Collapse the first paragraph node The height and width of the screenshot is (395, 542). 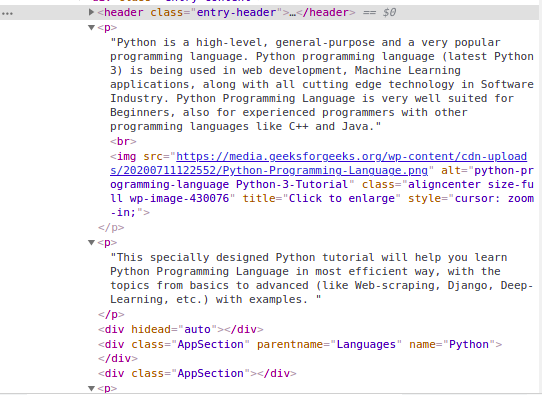[91, 27]
